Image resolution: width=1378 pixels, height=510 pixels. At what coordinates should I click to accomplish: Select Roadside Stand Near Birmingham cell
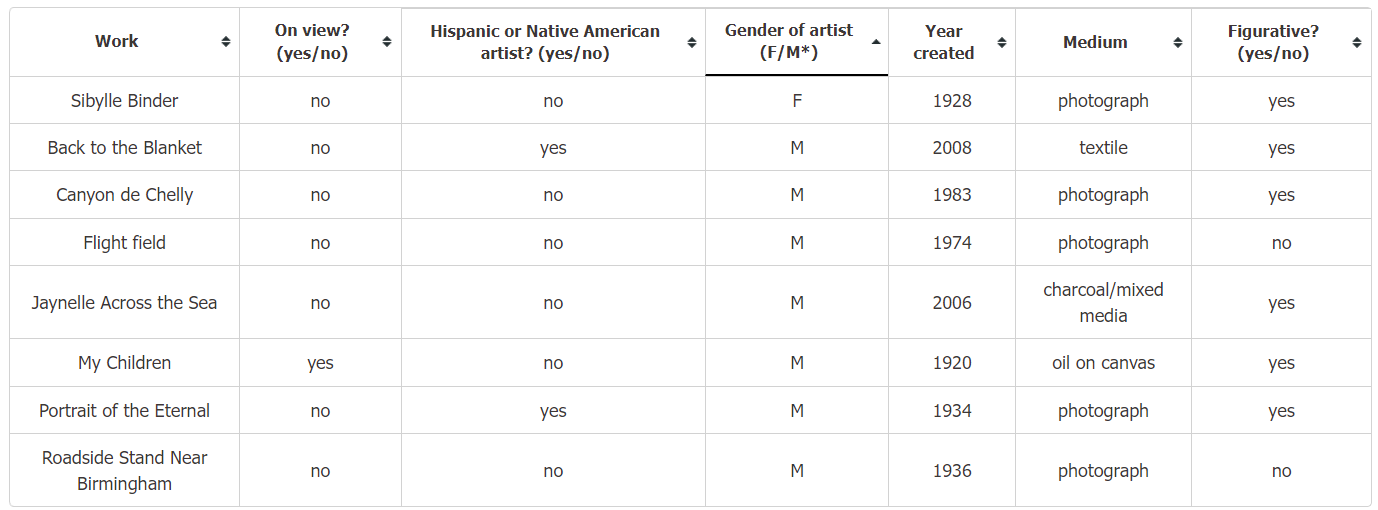(125, 470)
